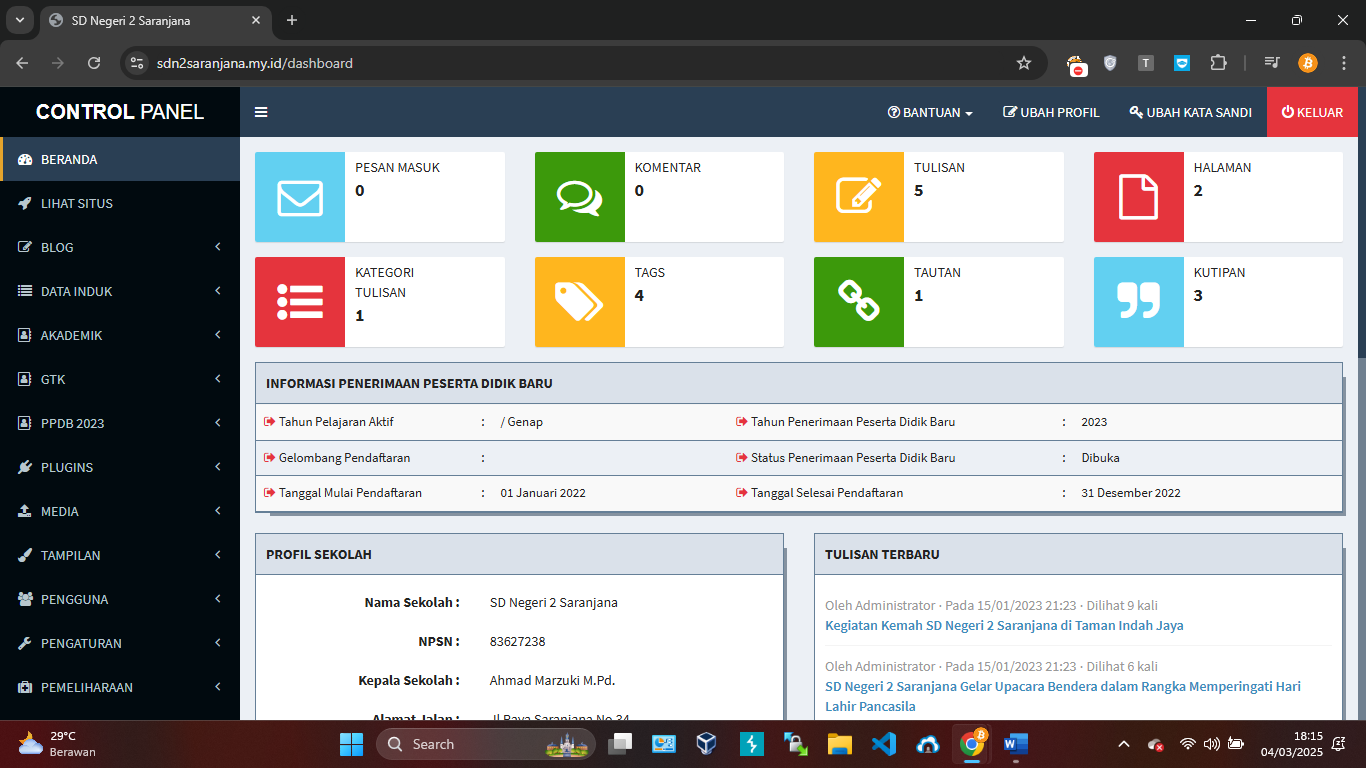
Task: Click the Halaman page icon
Action: [1139, 197]
